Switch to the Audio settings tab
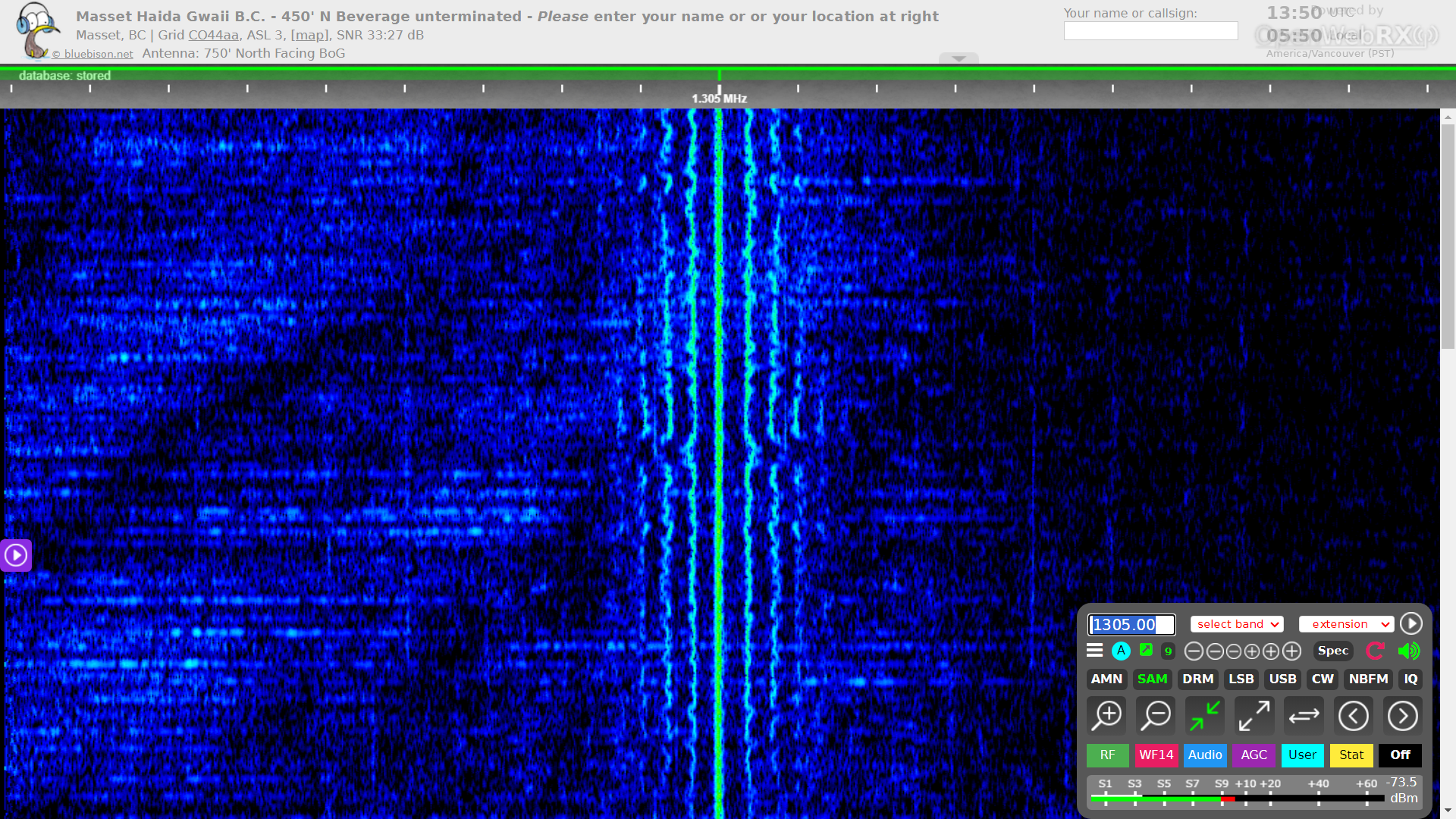 (1205, 755)
